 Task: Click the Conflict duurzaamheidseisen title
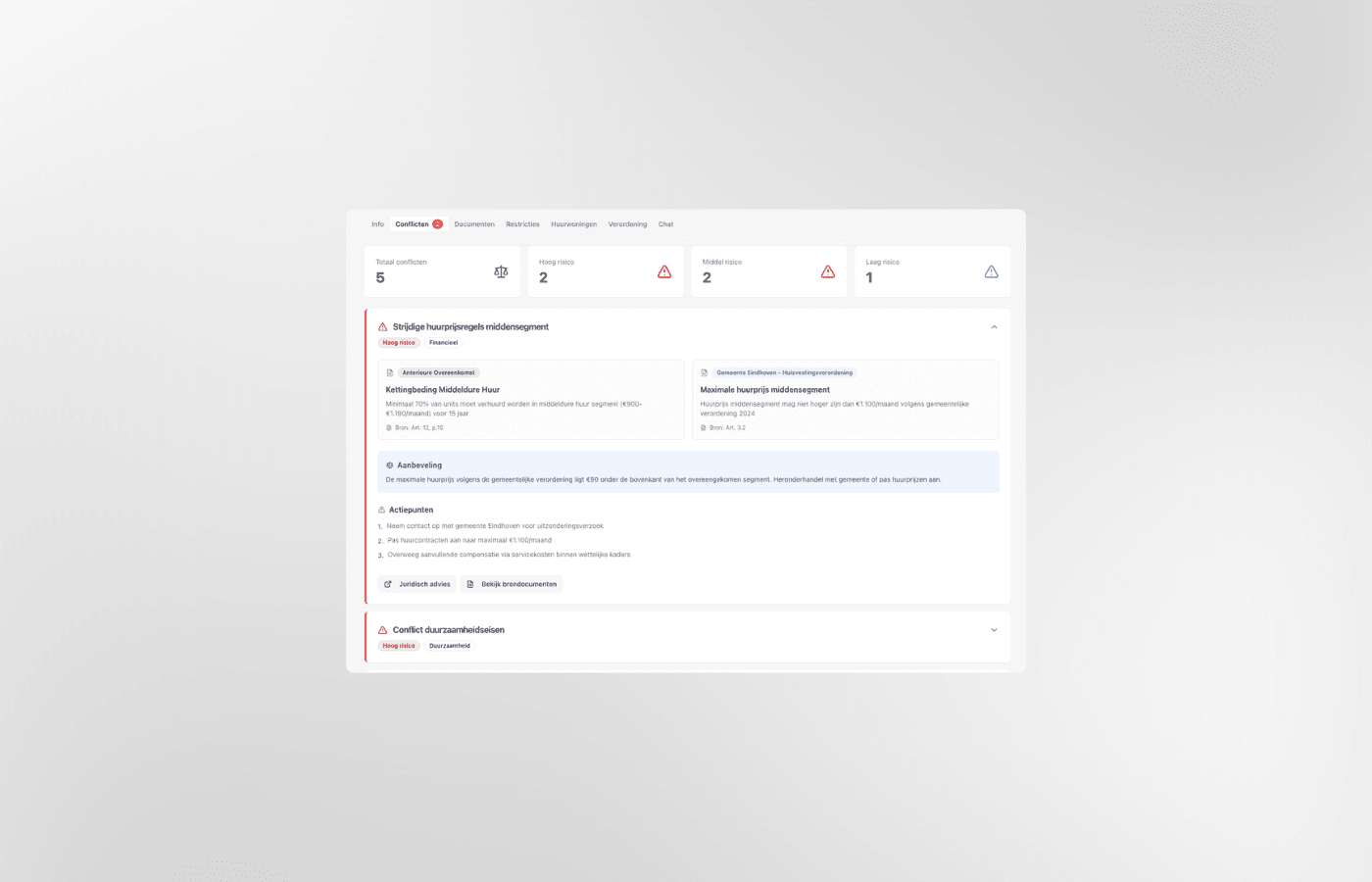point(449,630)
